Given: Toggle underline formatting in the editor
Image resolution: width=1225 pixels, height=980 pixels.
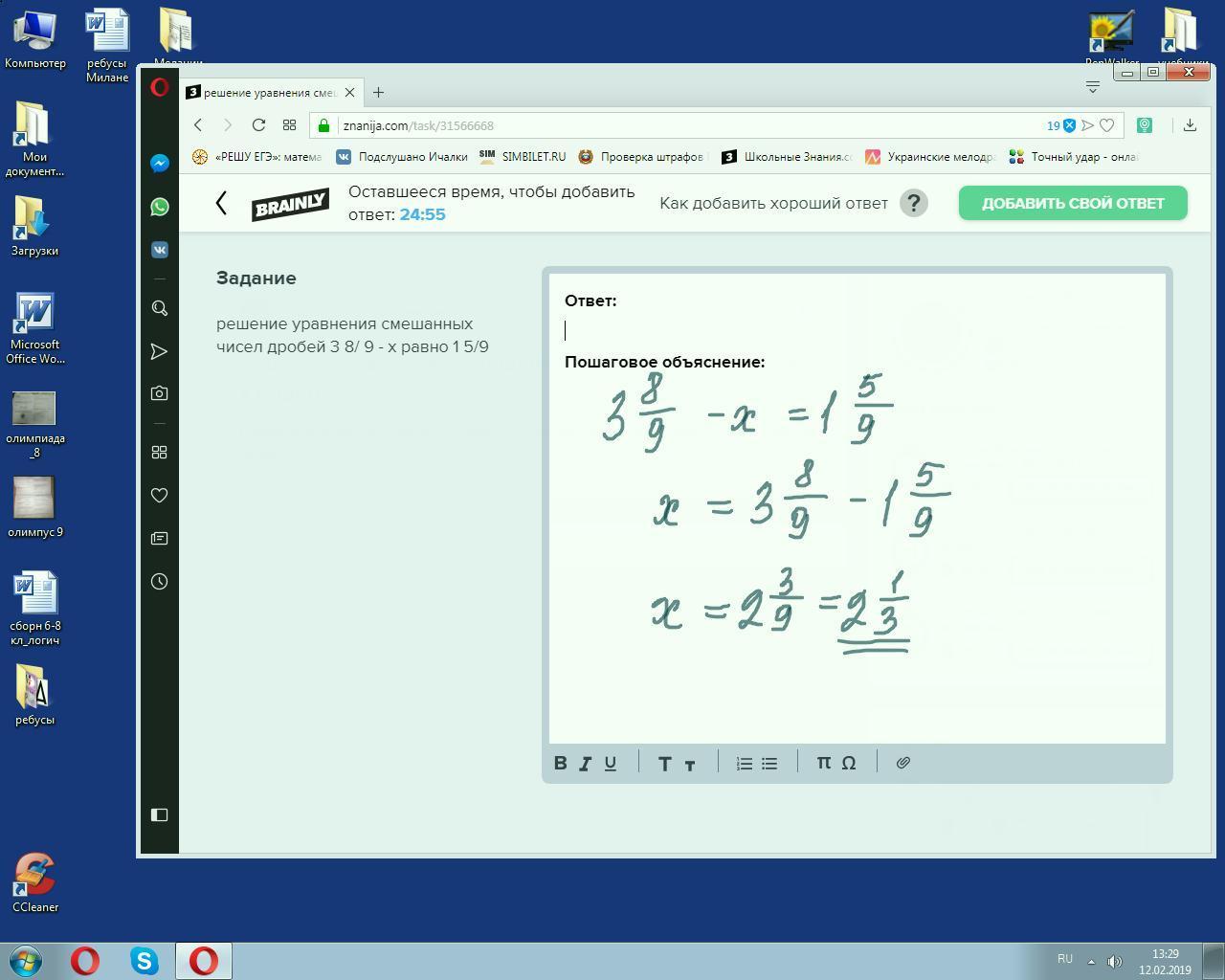Looking at the screenshot, I should click(x=611, y=763).
